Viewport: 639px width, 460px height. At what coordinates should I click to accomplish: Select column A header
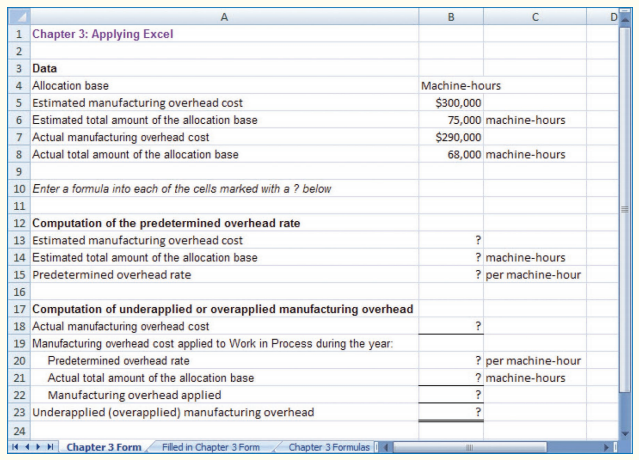click(224, 17)
